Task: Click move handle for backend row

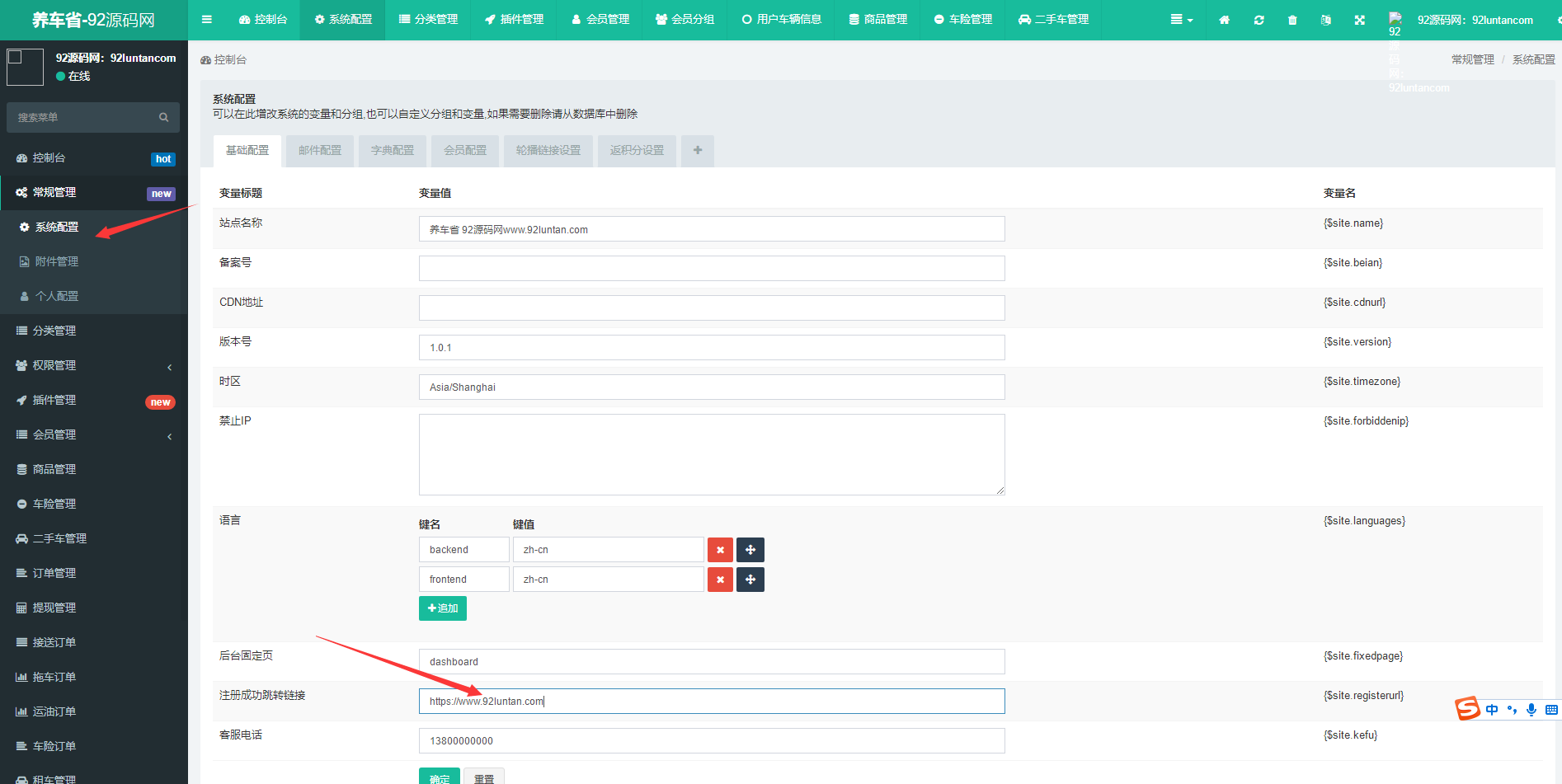Action: 750,550
